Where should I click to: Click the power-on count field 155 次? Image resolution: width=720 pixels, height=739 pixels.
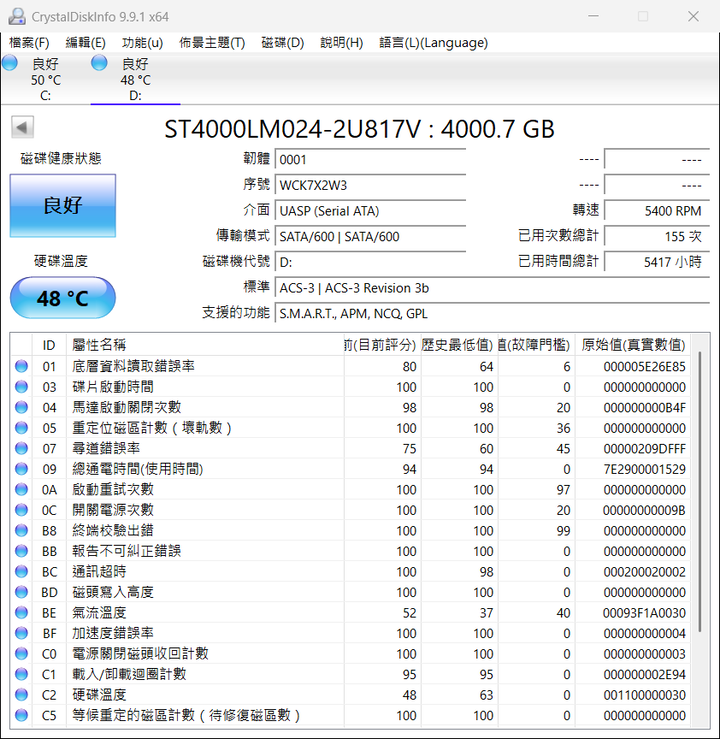point(656,236)
